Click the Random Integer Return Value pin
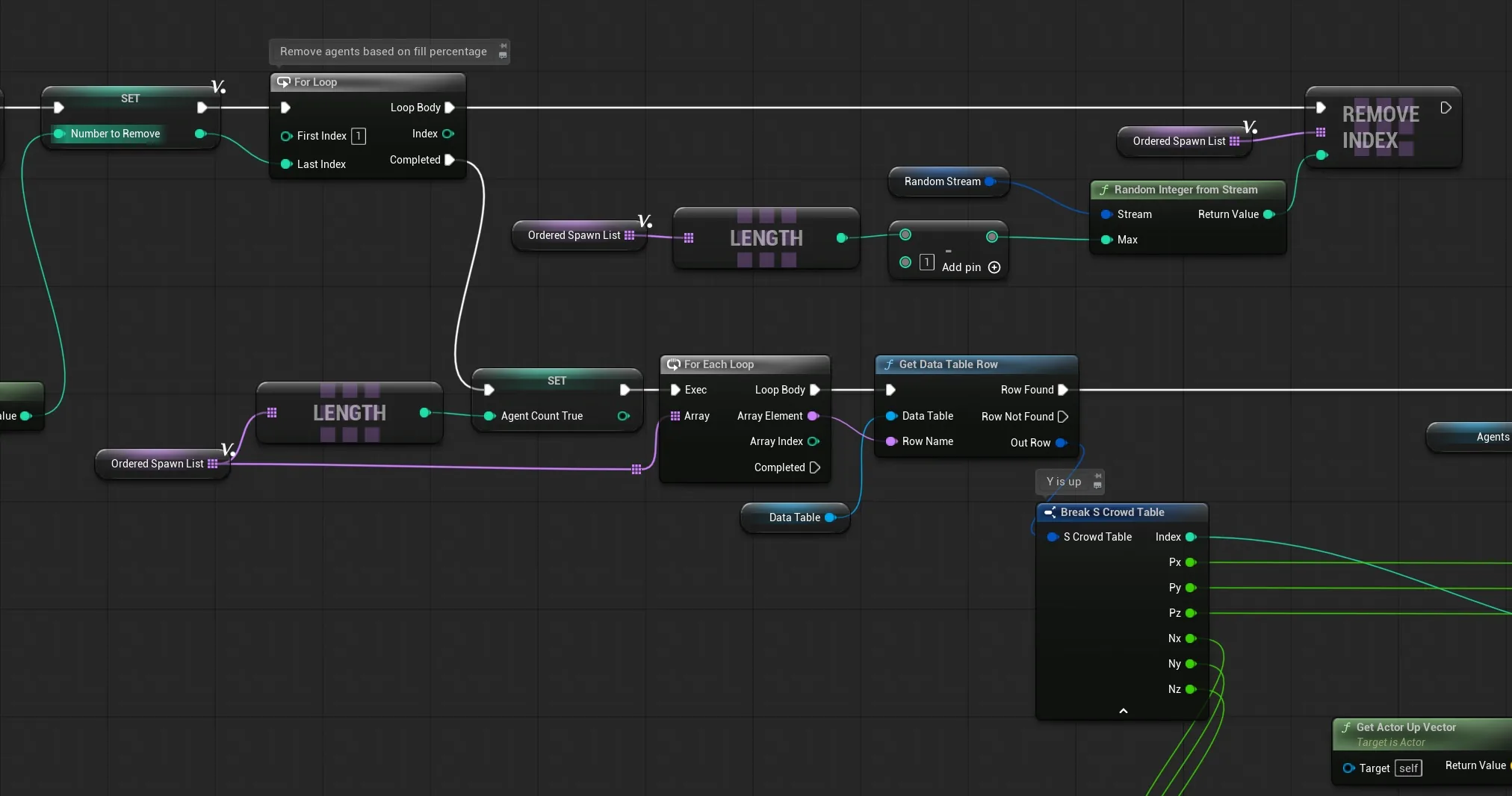1512x796 pixels. tap(1268, 214)
